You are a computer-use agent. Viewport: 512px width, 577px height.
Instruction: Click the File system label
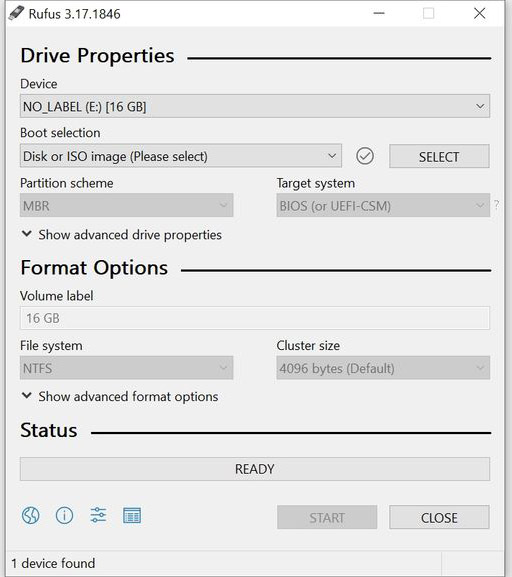pos(51,346)
